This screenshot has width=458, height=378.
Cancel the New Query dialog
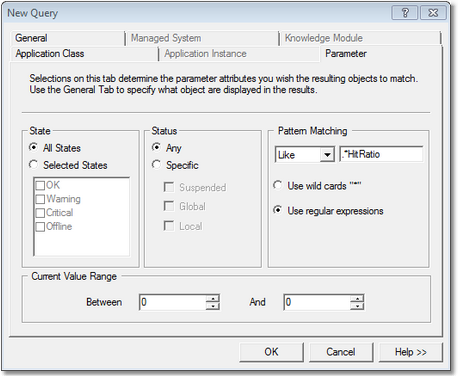341,352
